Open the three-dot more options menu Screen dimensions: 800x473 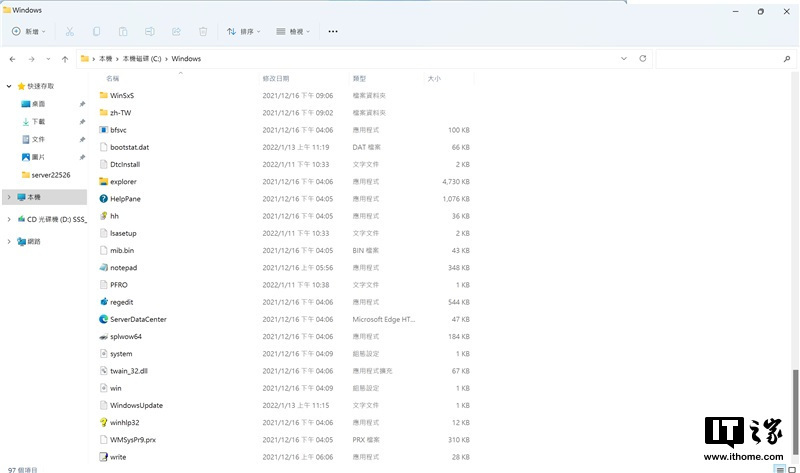pyautogui.click(x=333, y=31)
